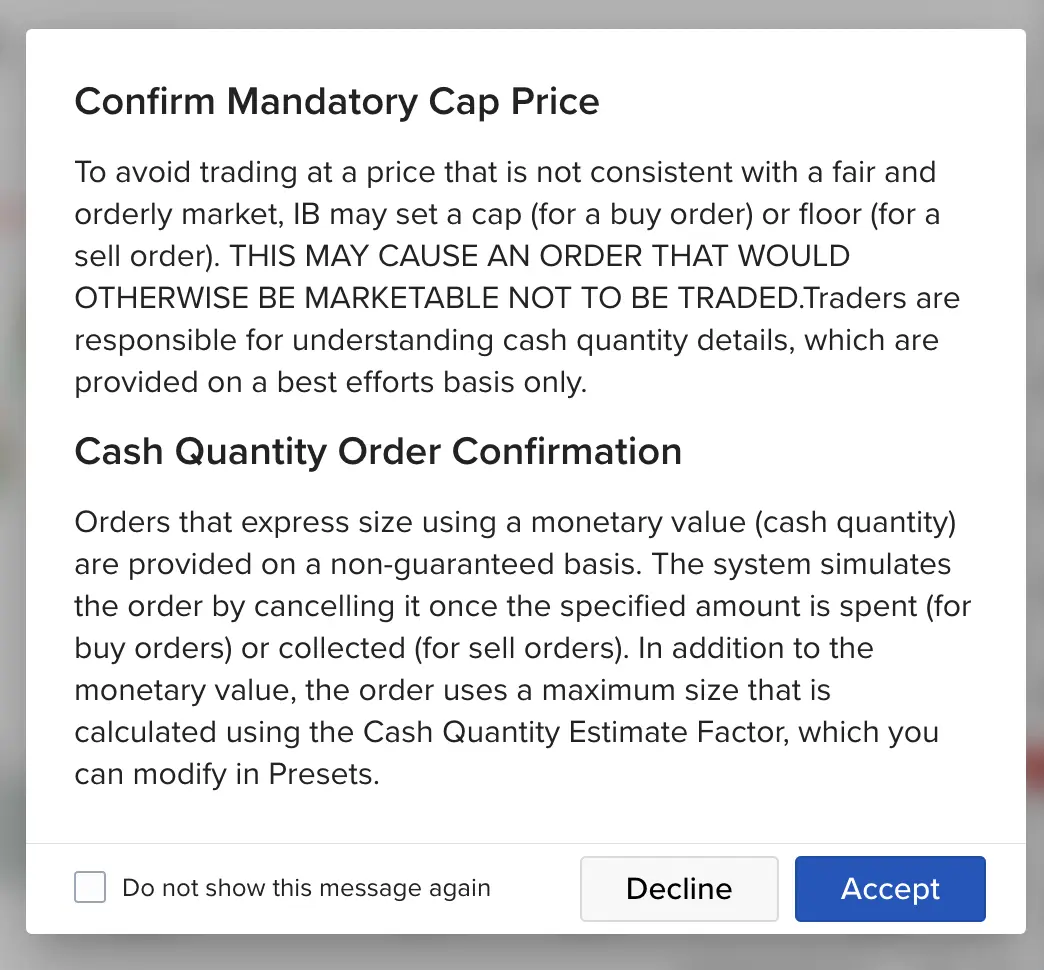
Task: Click the Accept button
Action: point(890,889)
